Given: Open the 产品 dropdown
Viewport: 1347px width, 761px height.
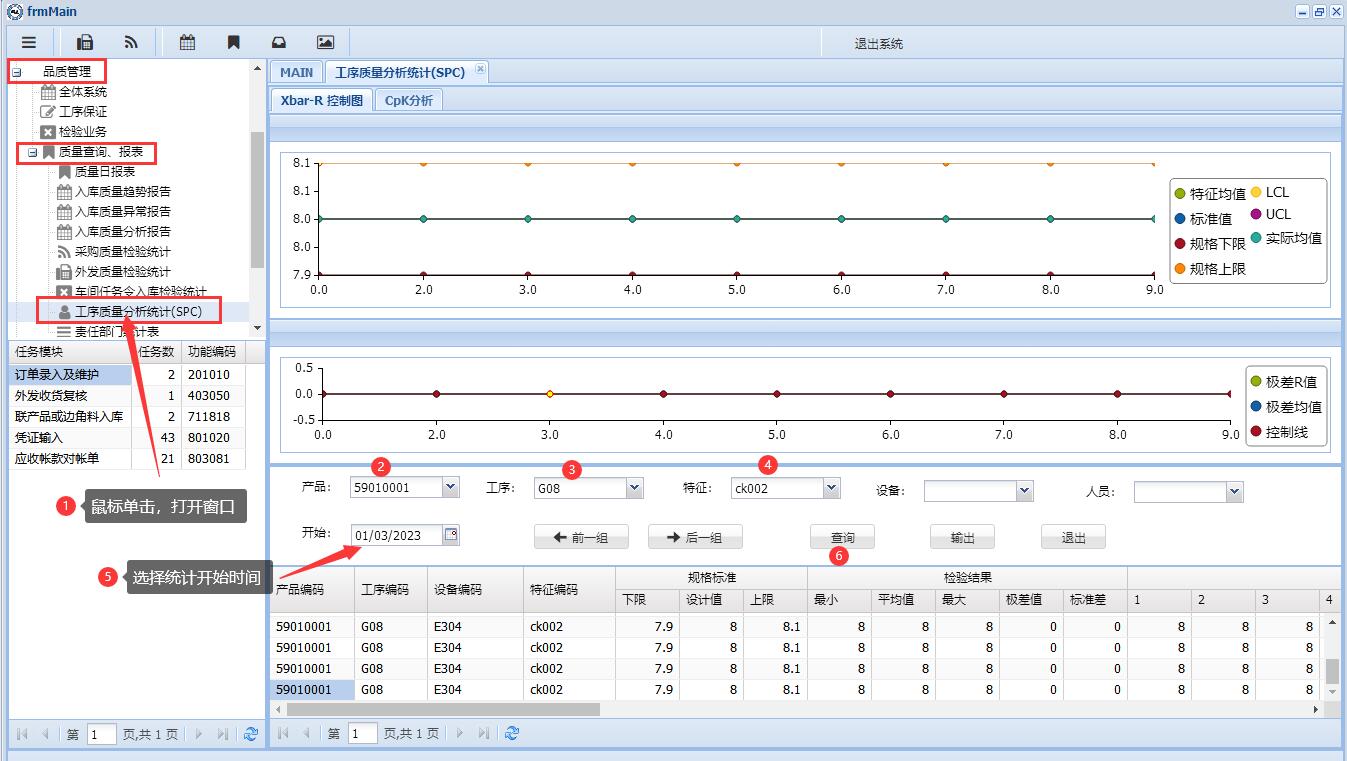Looking at the screenshot, I should pyautogui.click(x=449, y=487).
